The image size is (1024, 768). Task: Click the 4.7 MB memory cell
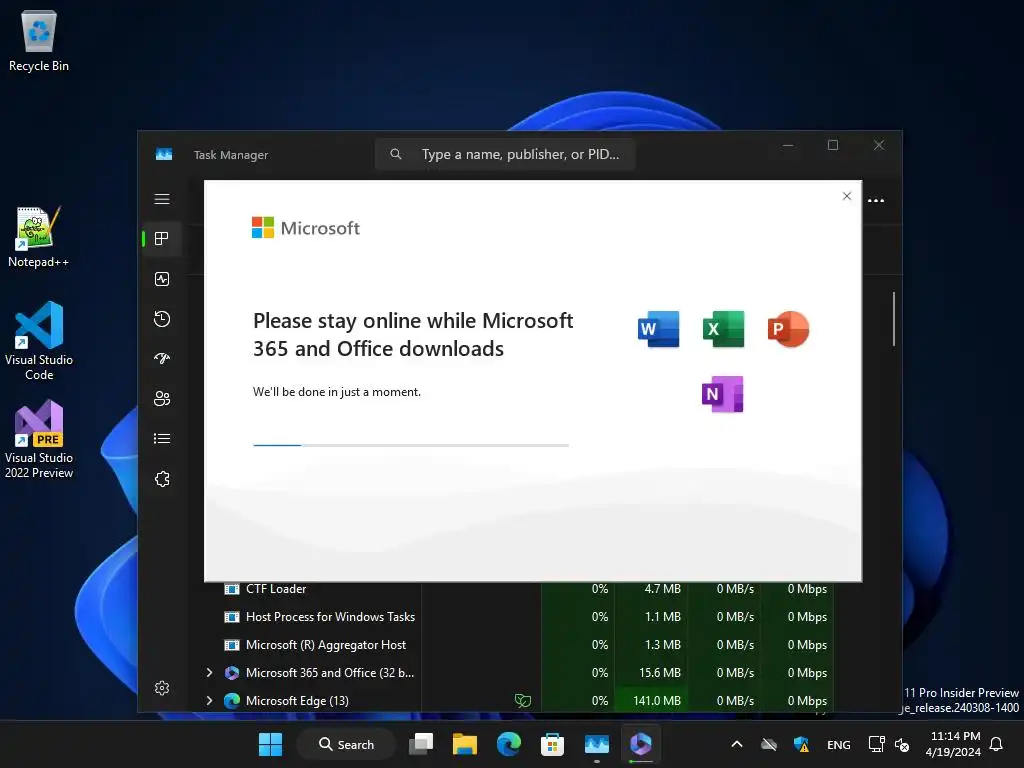tap(652, 588)
